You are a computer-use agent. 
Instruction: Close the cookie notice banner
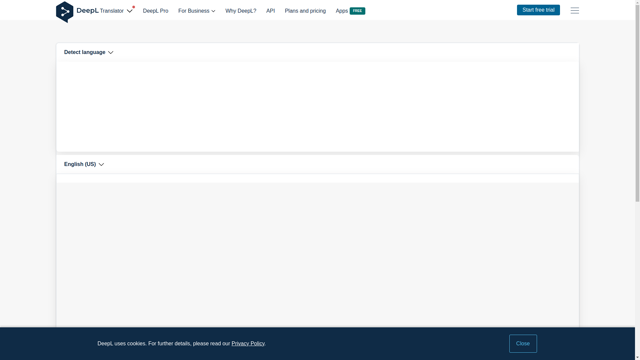(522, 343)
